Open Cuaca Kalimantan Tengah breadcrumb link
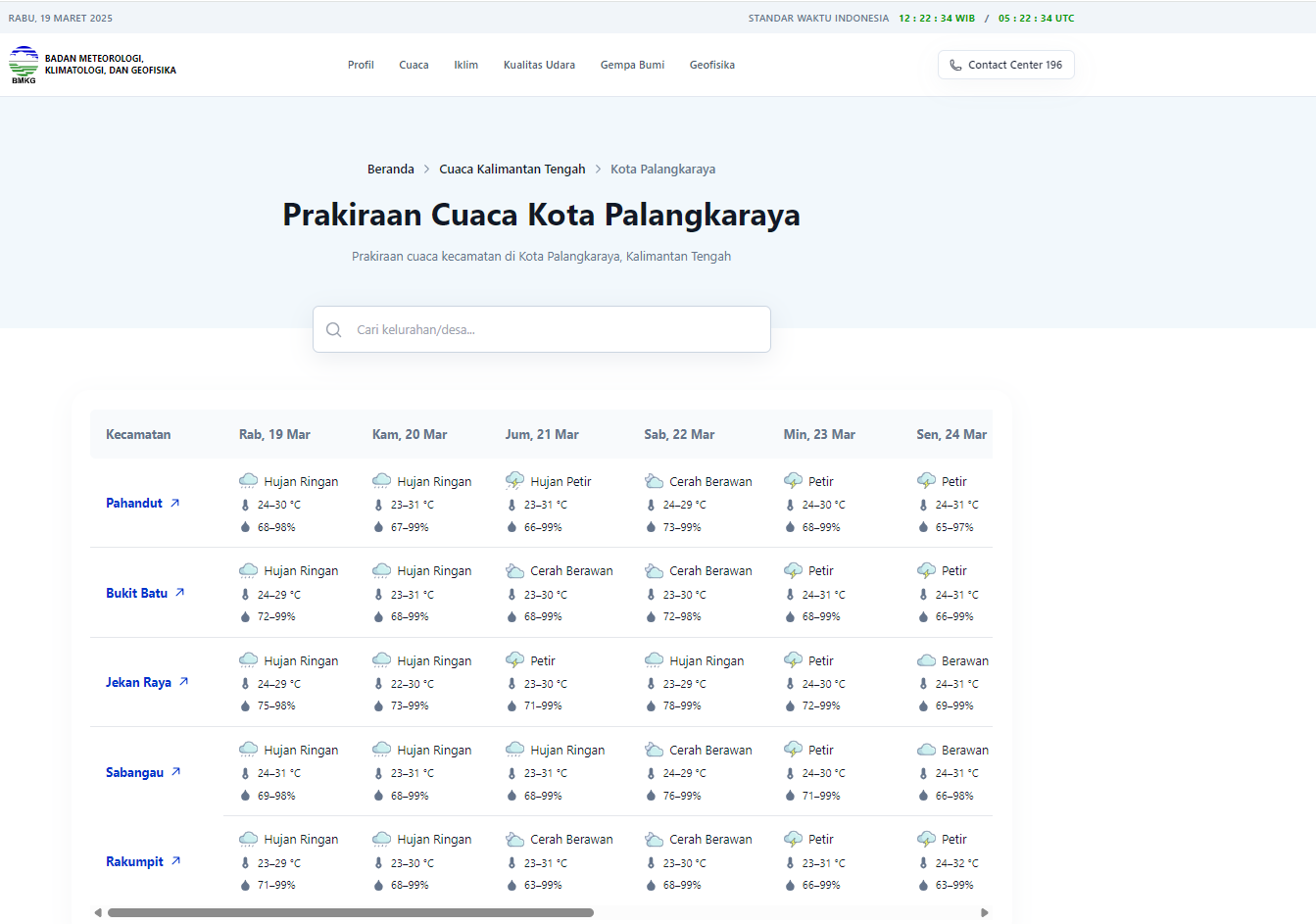1316x924 pixels. tap(512, 170)
